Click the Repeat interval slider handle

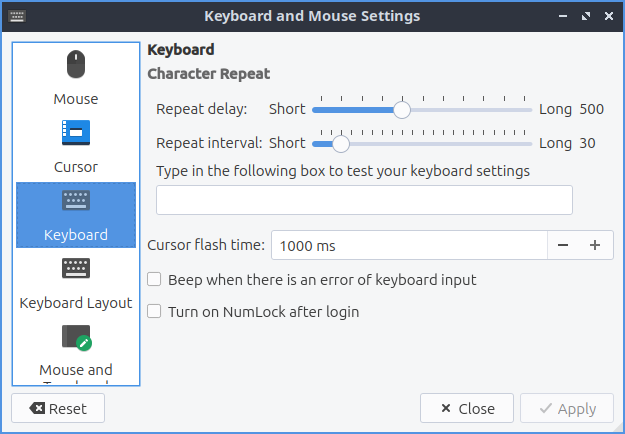pos(340,143)
